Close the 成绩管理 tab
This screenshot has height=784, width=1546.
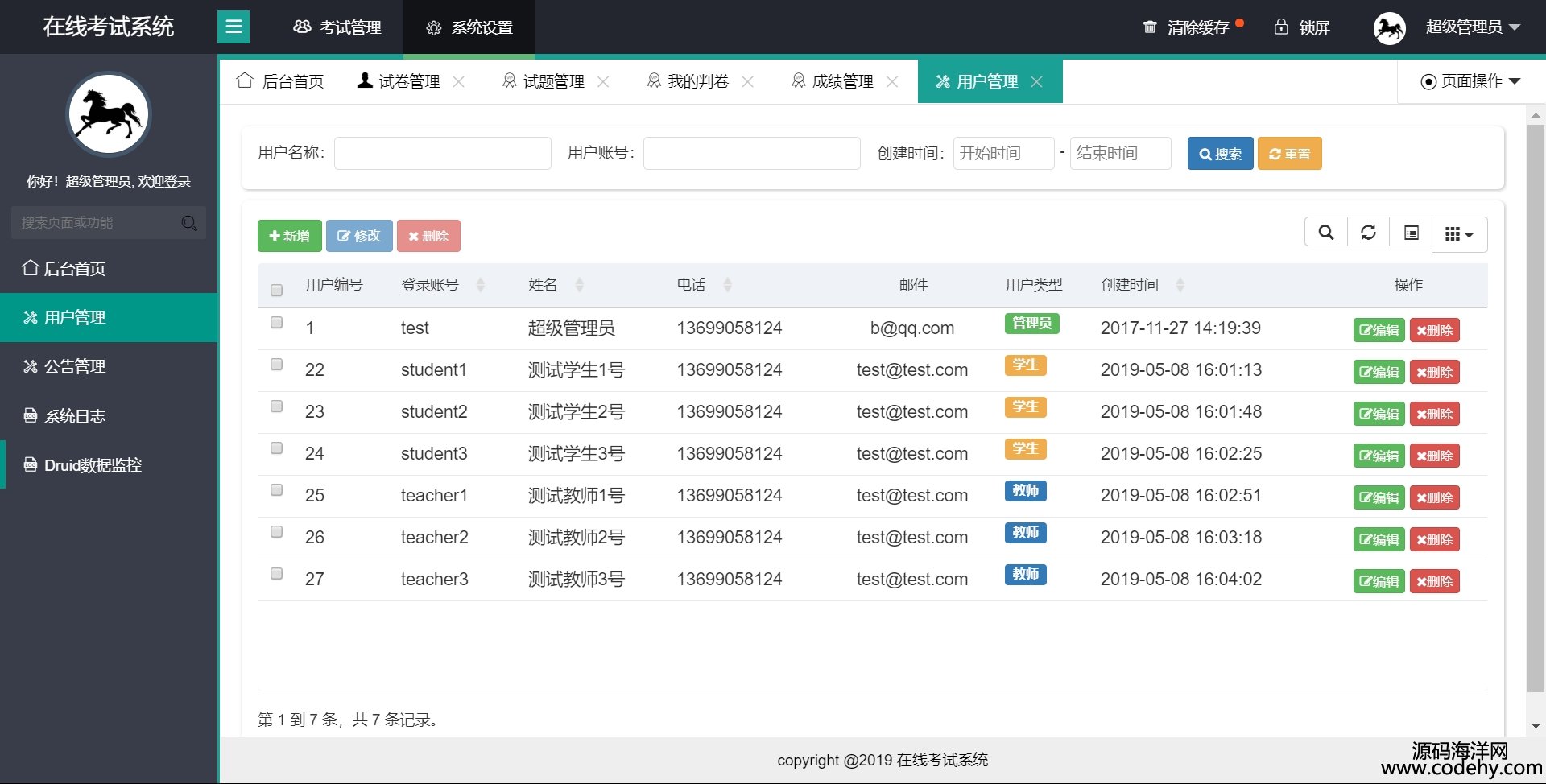coord(892,81)
